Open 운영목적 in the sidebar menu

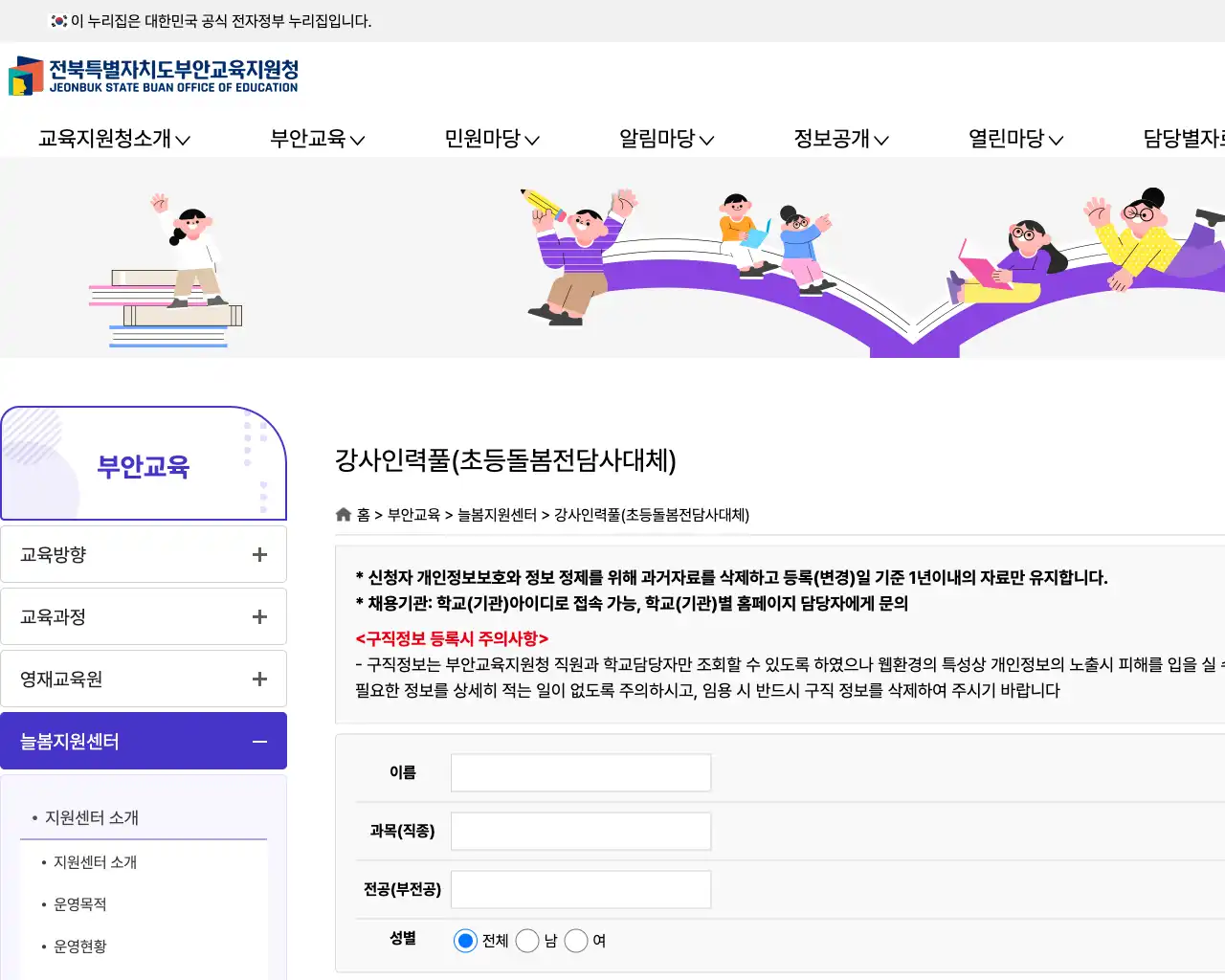(79, 903)
